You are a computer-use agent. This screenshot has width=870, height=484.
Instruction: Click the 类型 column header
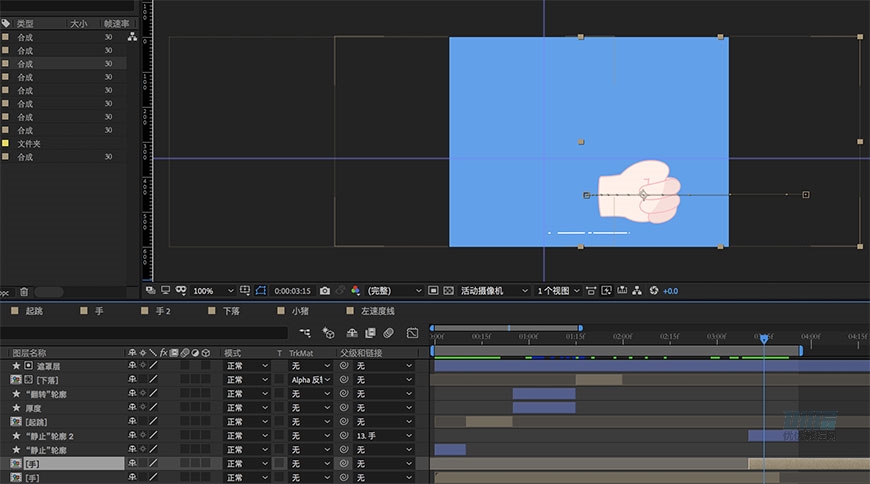(x=25, y=23)
